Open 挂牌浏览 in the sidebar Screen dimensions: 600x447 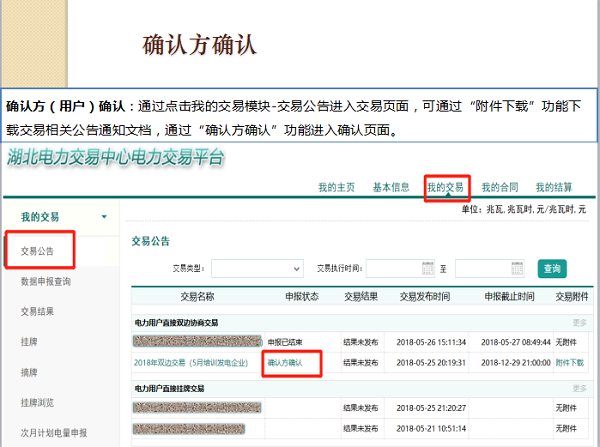[39, 402]
